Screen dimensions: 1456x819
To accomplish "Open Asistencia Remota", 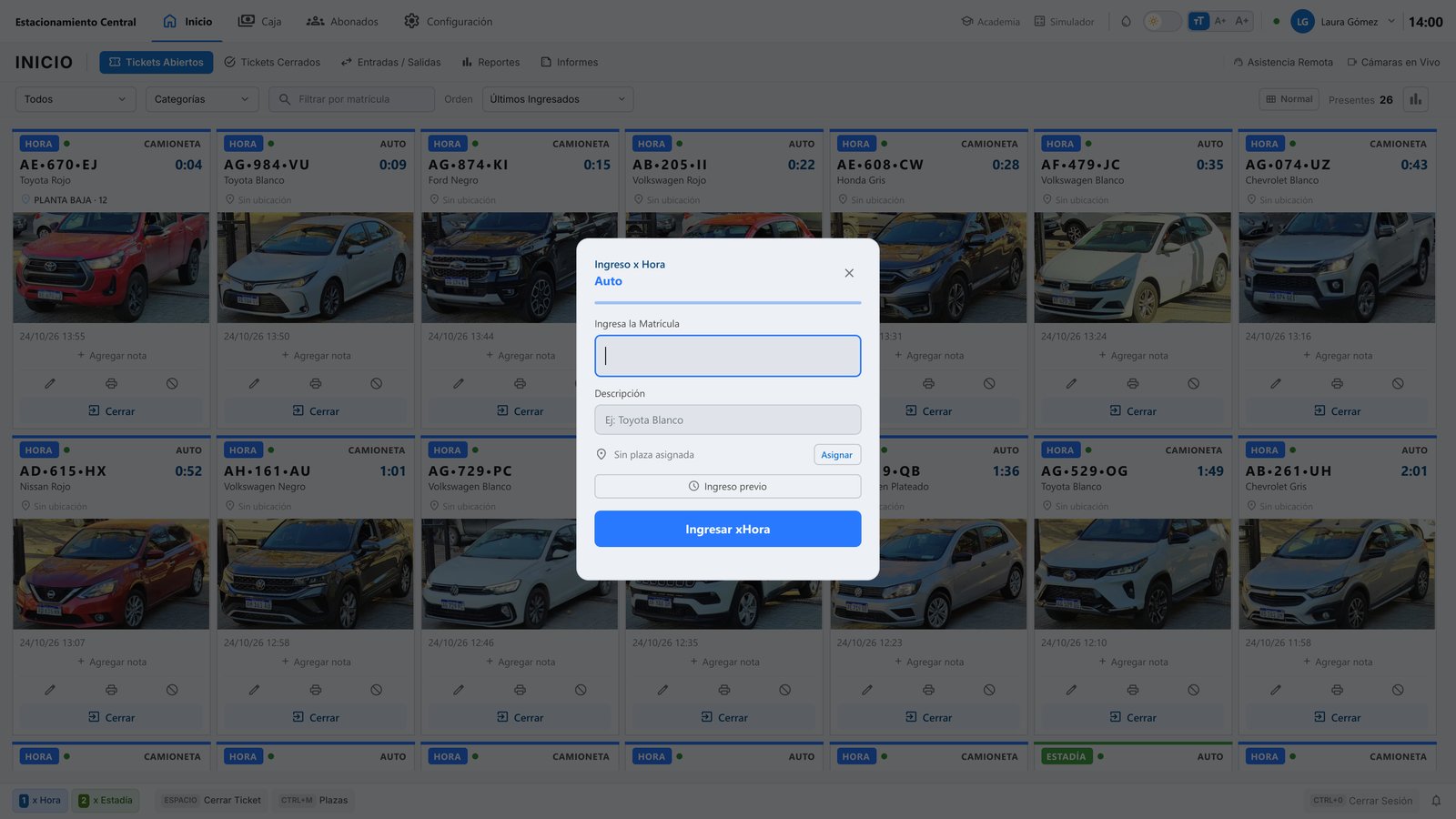I will point(1283,62).
